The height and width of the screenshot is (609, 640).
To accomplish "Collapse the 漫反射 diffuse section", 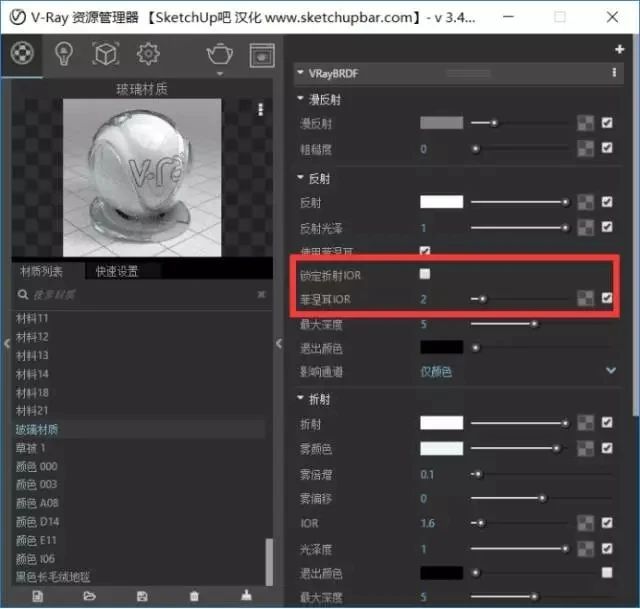I will click(x=300, y=98).
